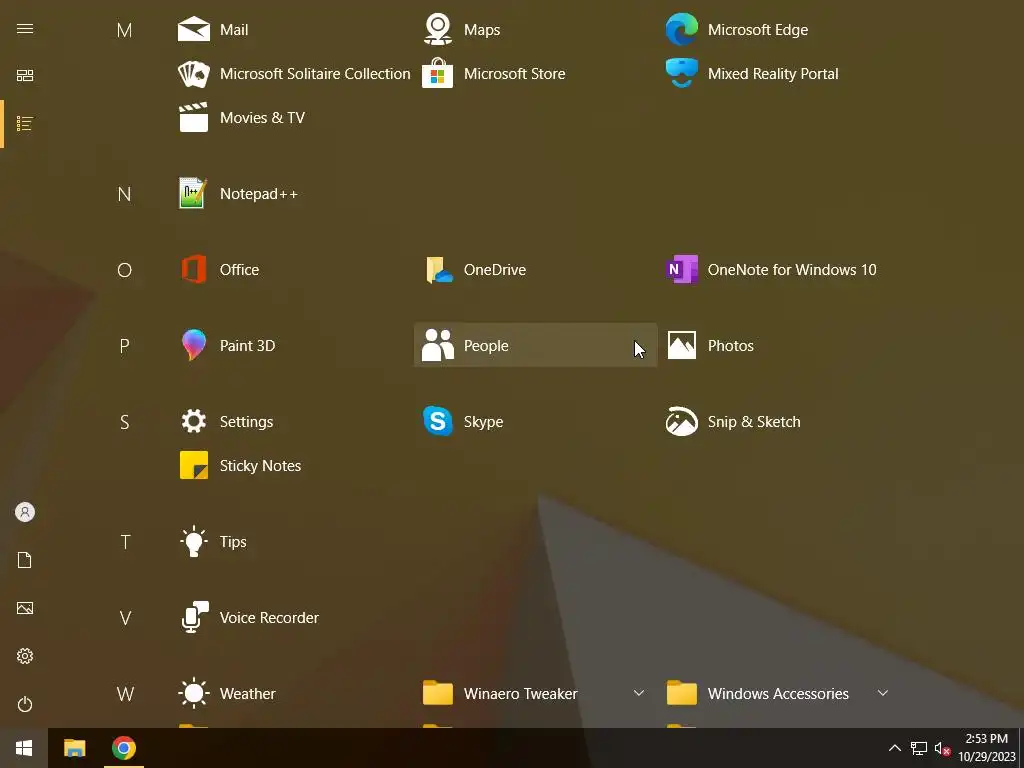Click the letter N group header
This screenshot has width=1024, height=768.
pyautogui.click(x=124, y=194)
